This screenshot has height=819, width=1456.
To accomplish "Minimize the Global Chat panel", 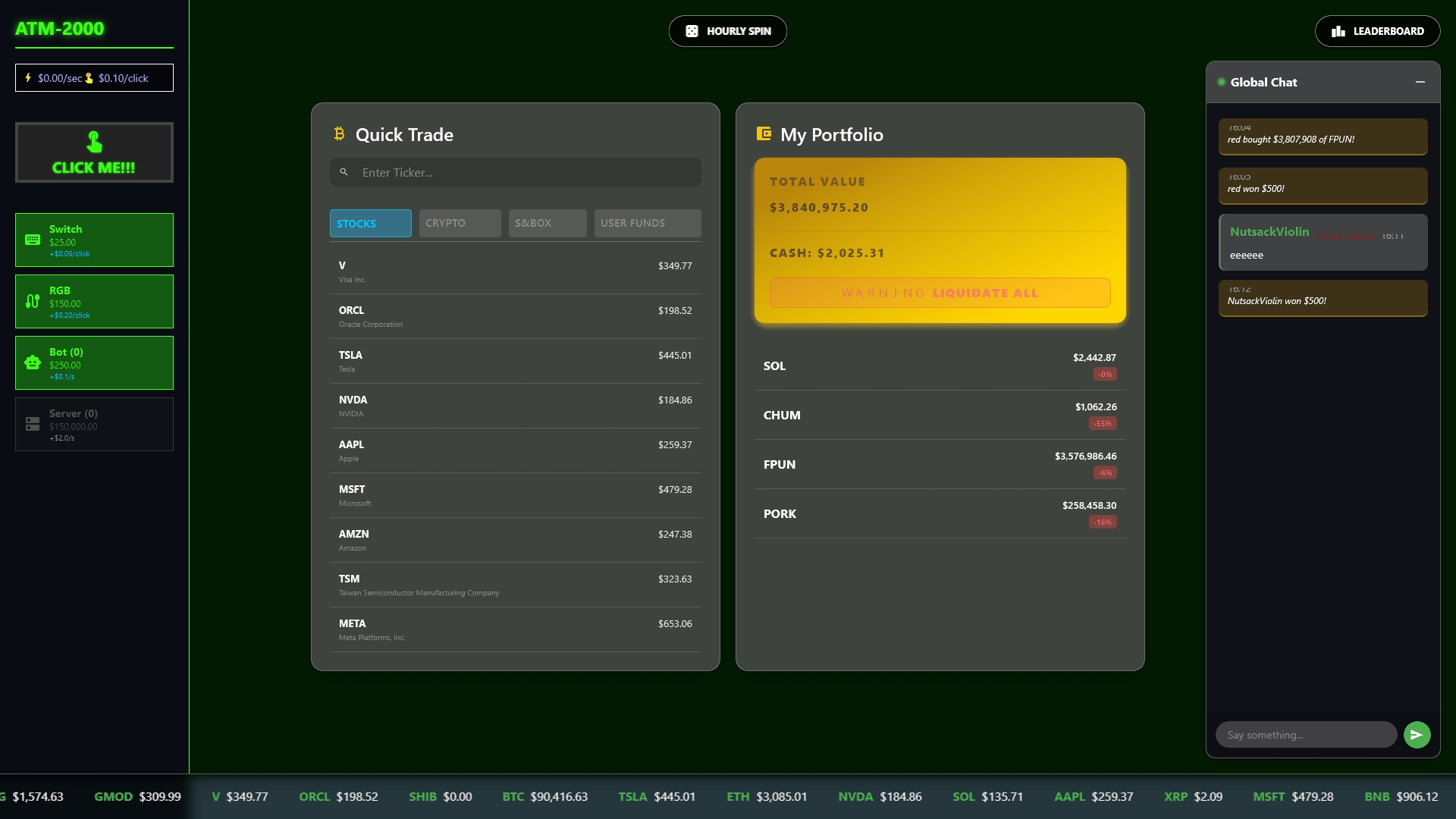I will coord(1420,82).
